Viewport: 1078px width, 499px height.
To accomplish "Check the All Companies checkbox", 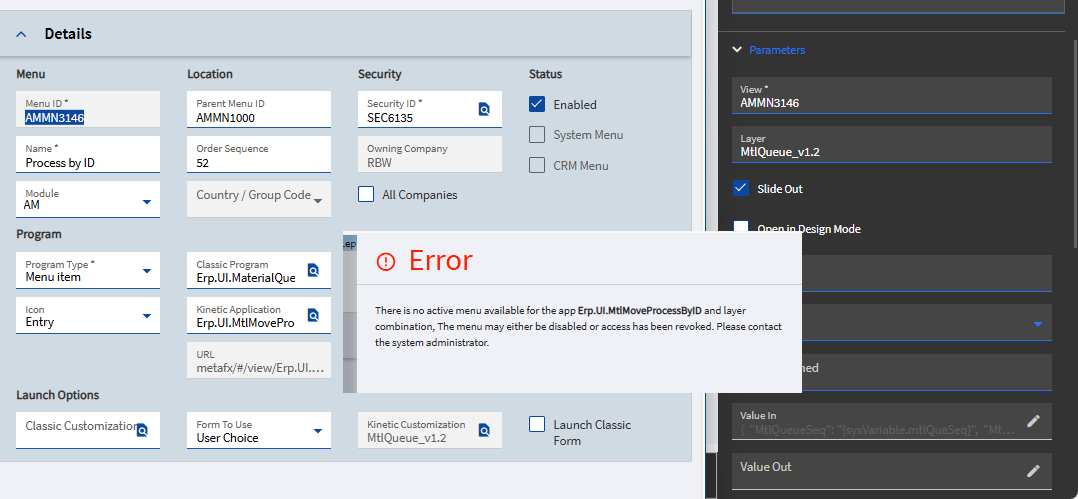I will coord(366,194).
